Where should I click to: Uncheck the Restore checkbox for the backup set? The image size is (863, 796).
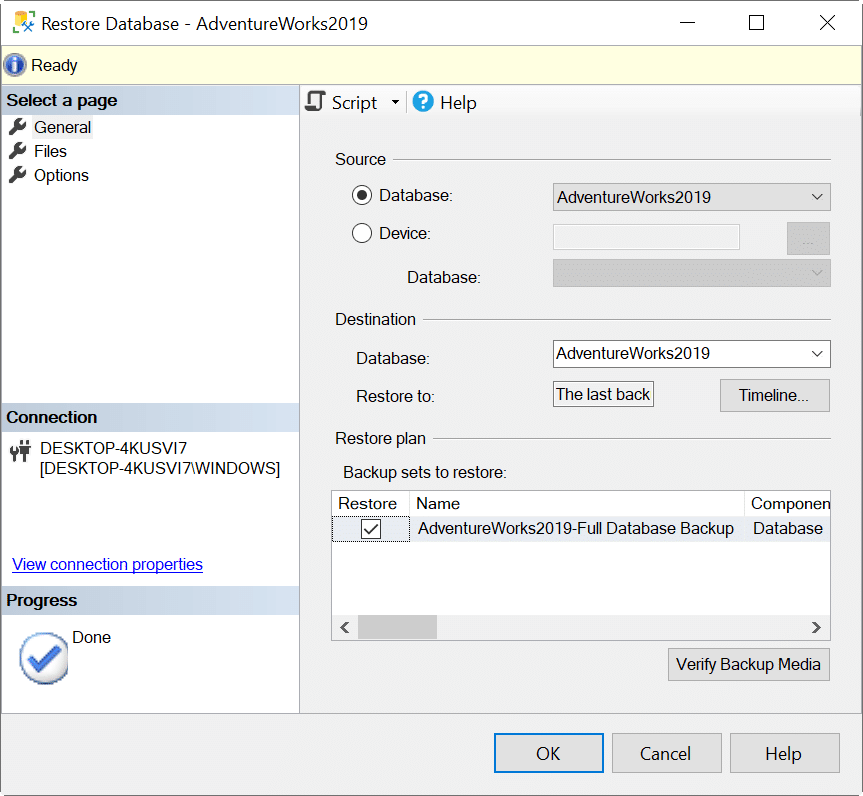(371, 529)
